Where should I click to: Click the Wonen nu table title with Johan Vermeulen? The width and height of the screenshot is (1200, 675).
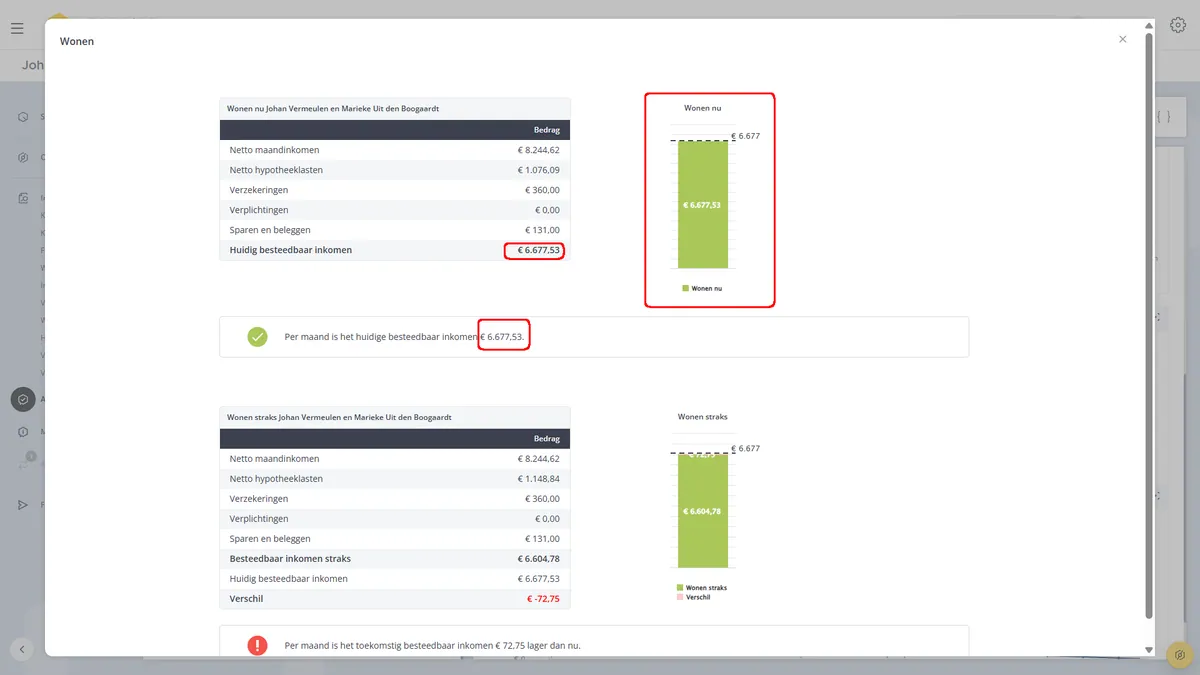click(333, 108)
